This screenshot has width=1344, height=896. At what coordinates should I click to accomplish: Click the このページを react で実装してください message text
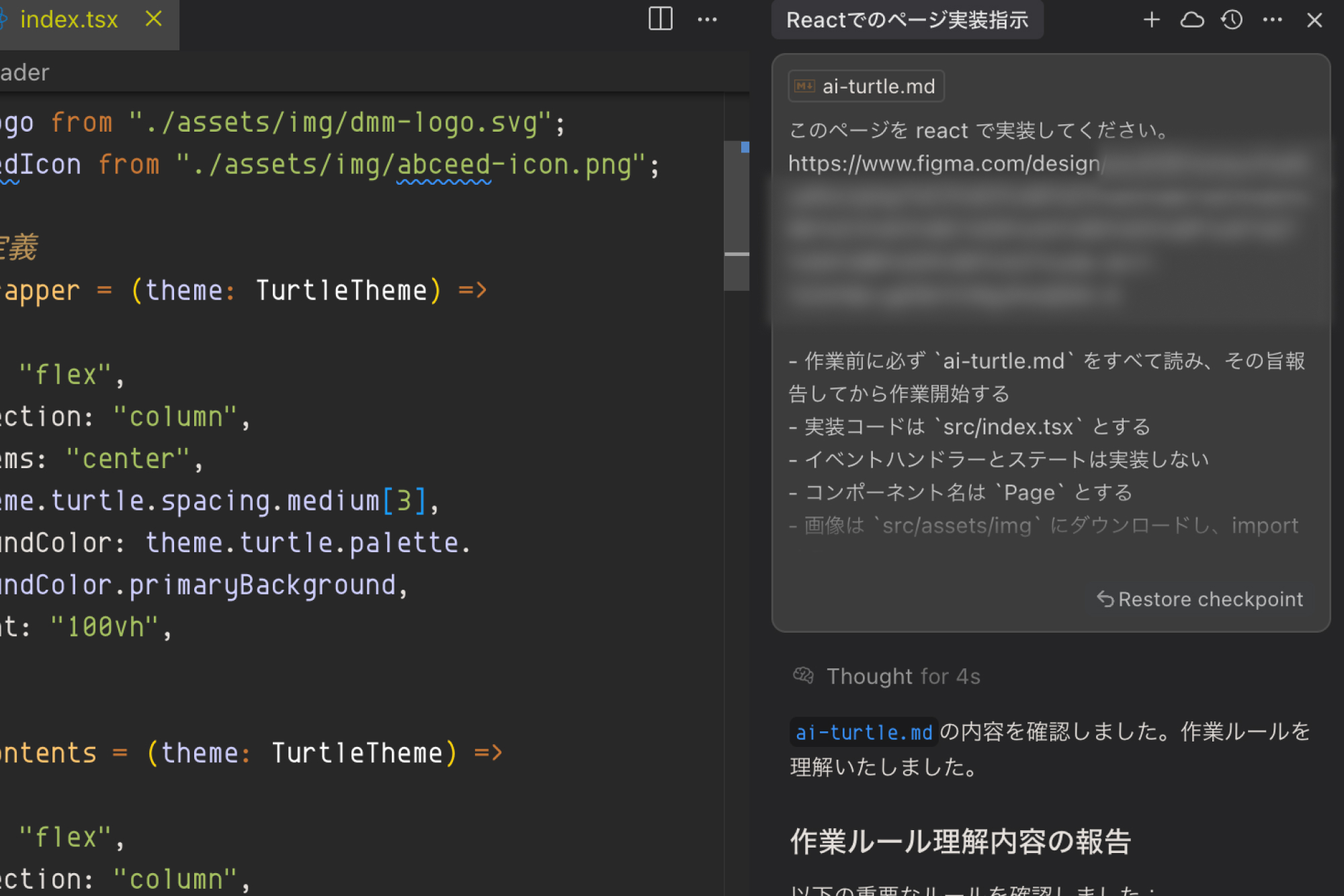click(x=978, y=130)
